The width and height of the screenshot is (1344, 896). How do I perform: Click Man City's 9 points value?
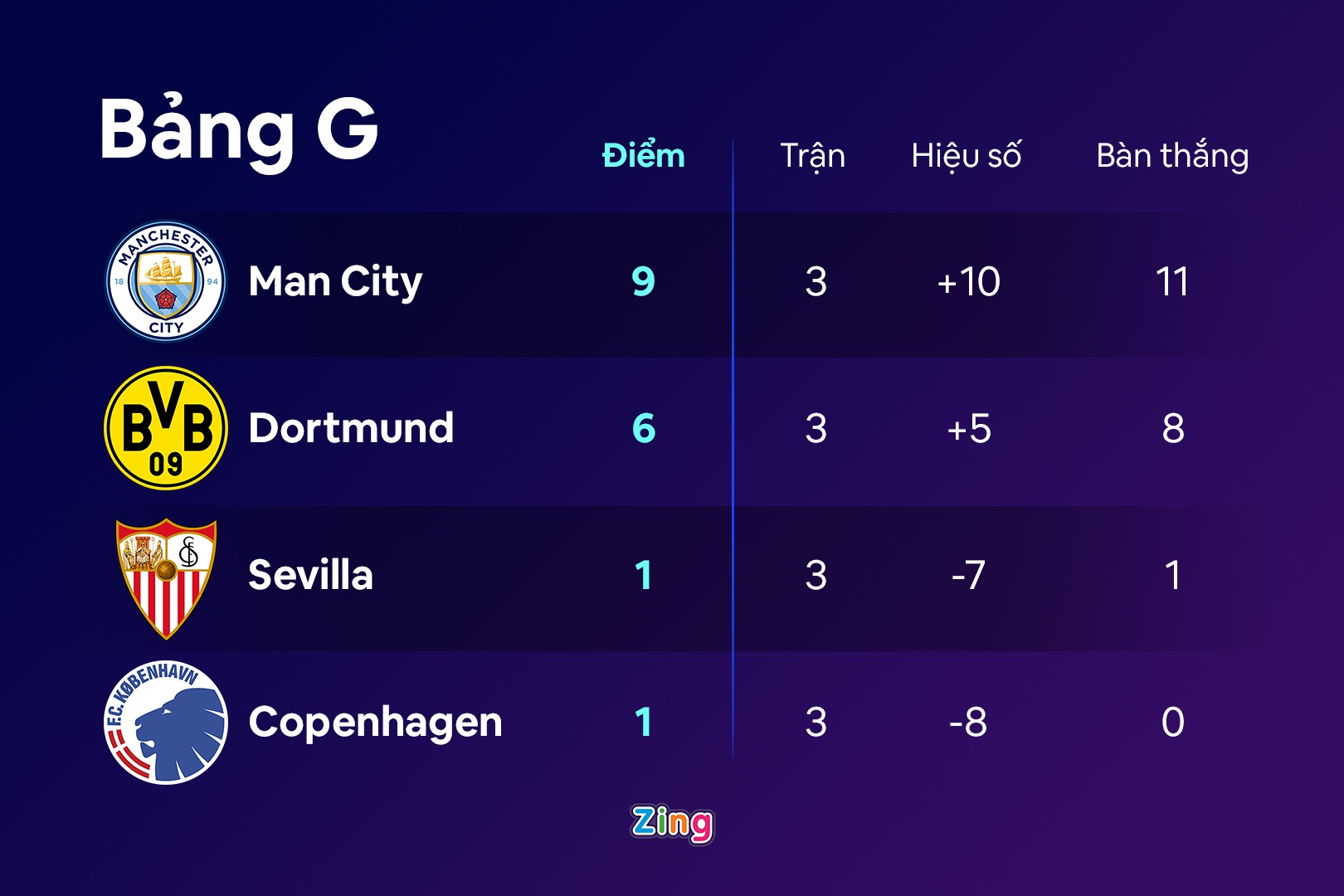[x=644, y=281]
